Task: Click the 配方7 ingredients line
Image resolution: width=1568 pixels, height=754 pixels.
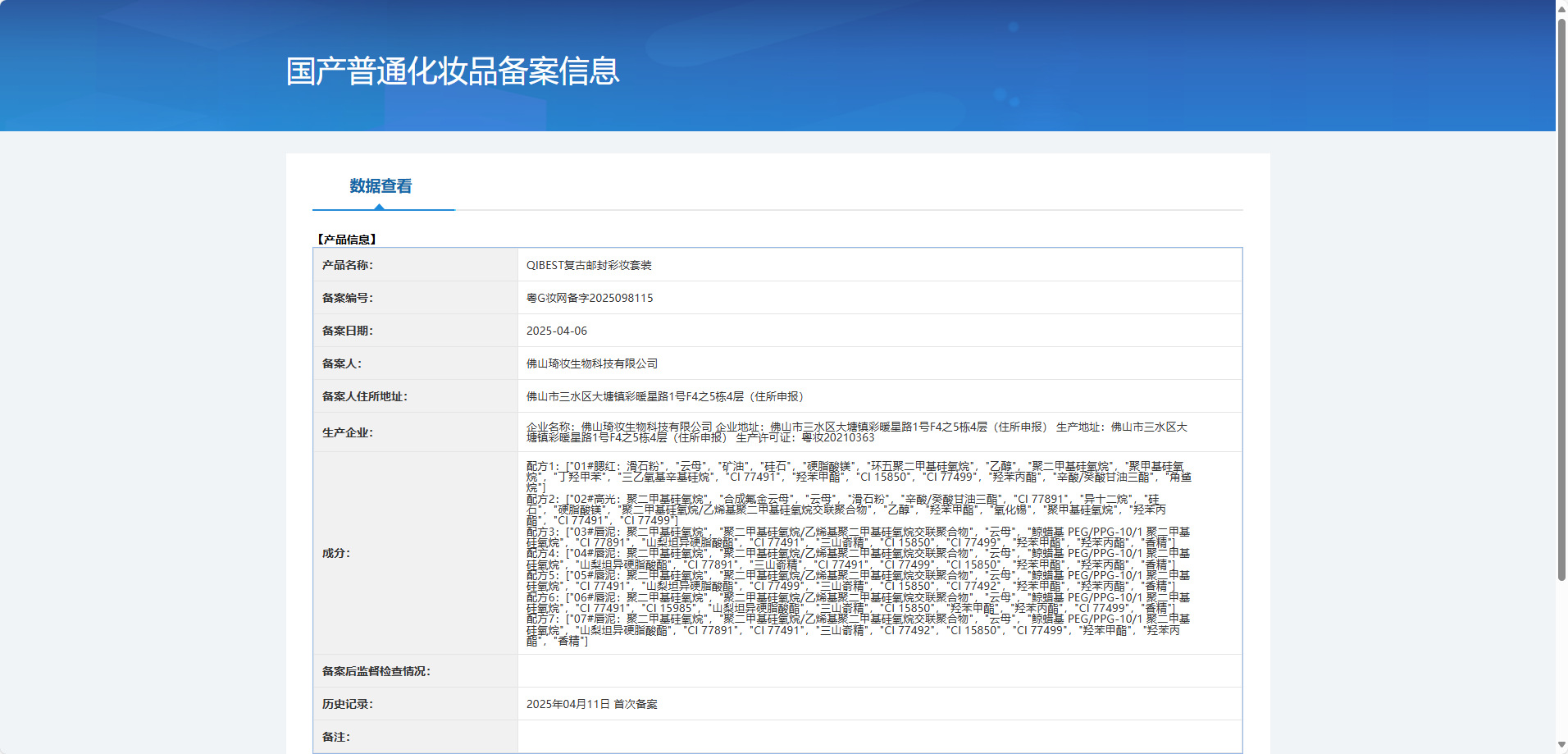Action: (x=857, y=630)
